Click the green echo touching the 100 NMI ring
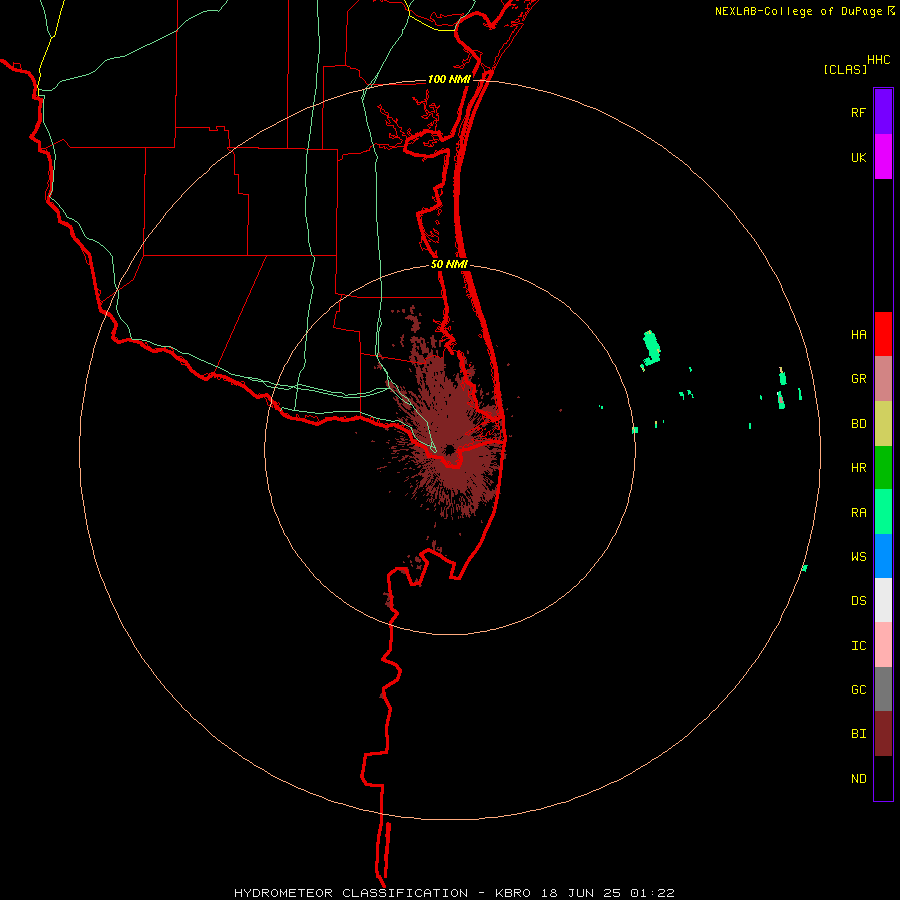Image resolution: width=900 pixels, height=900 pixels. [805, 568]
